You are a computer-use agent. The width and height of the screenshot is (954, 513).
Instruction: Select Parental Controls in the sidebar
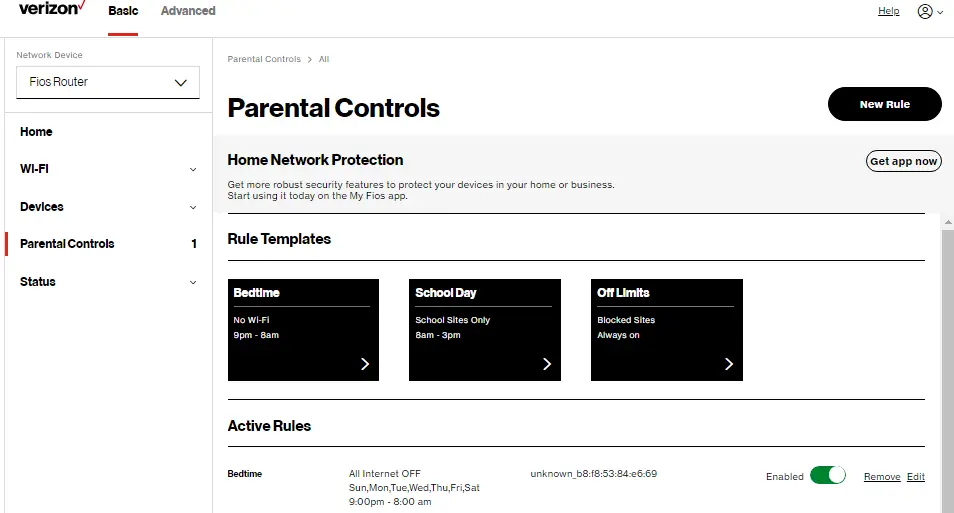pos(67,244)
